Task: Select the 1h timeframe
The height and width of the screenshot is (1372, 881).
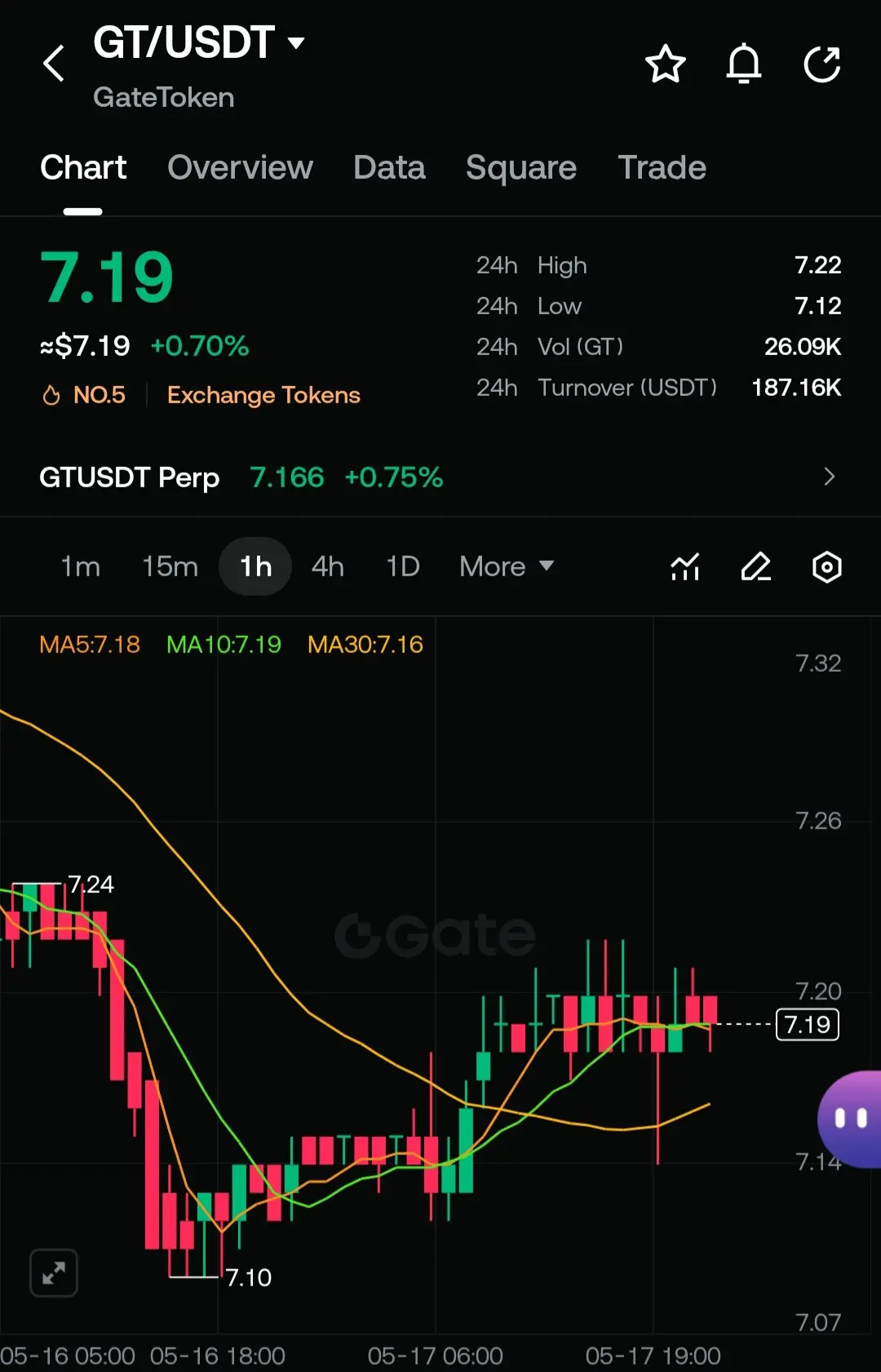Action: click(x=255, y=566)
